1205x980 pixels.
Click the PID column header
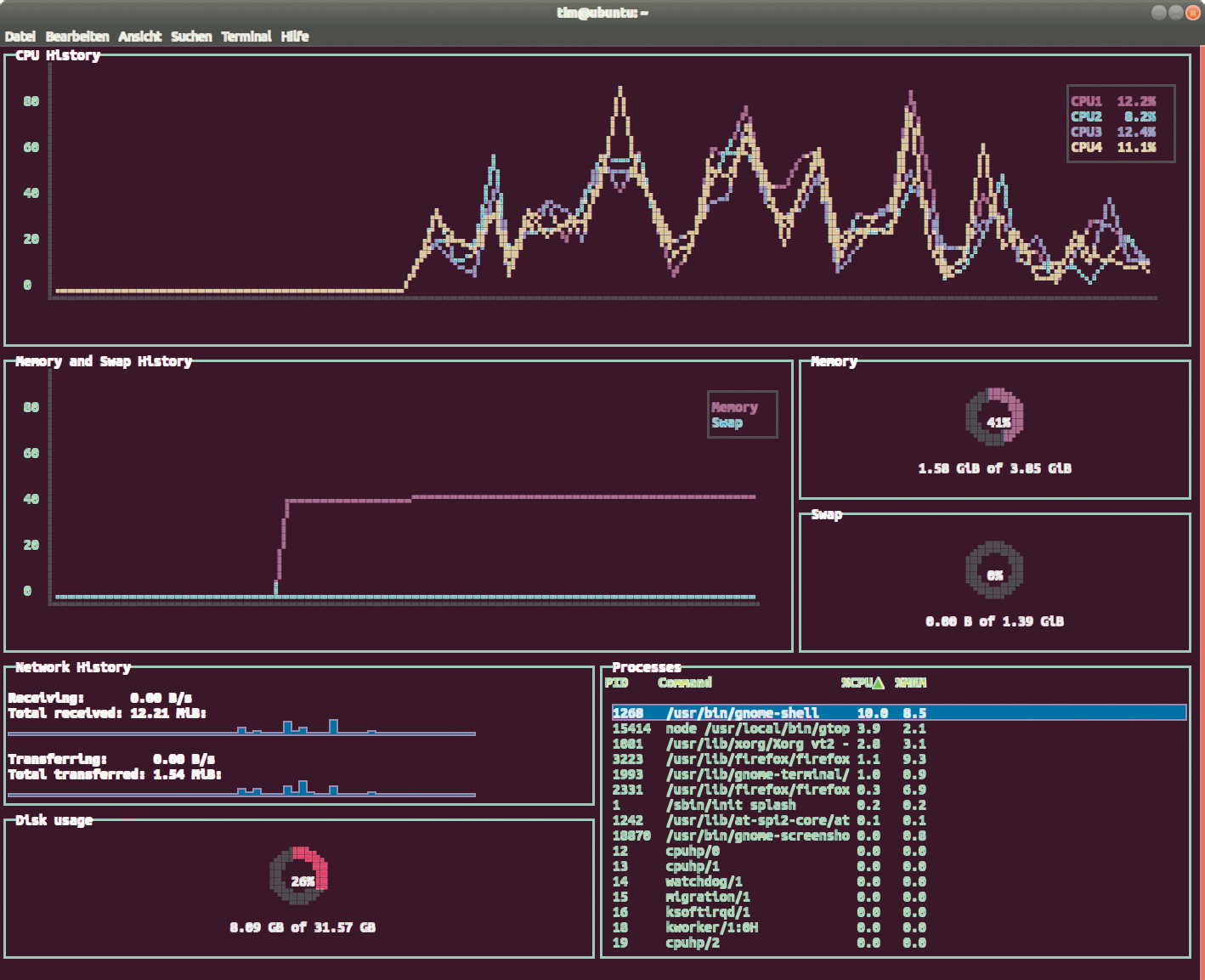tap(616, 683)
